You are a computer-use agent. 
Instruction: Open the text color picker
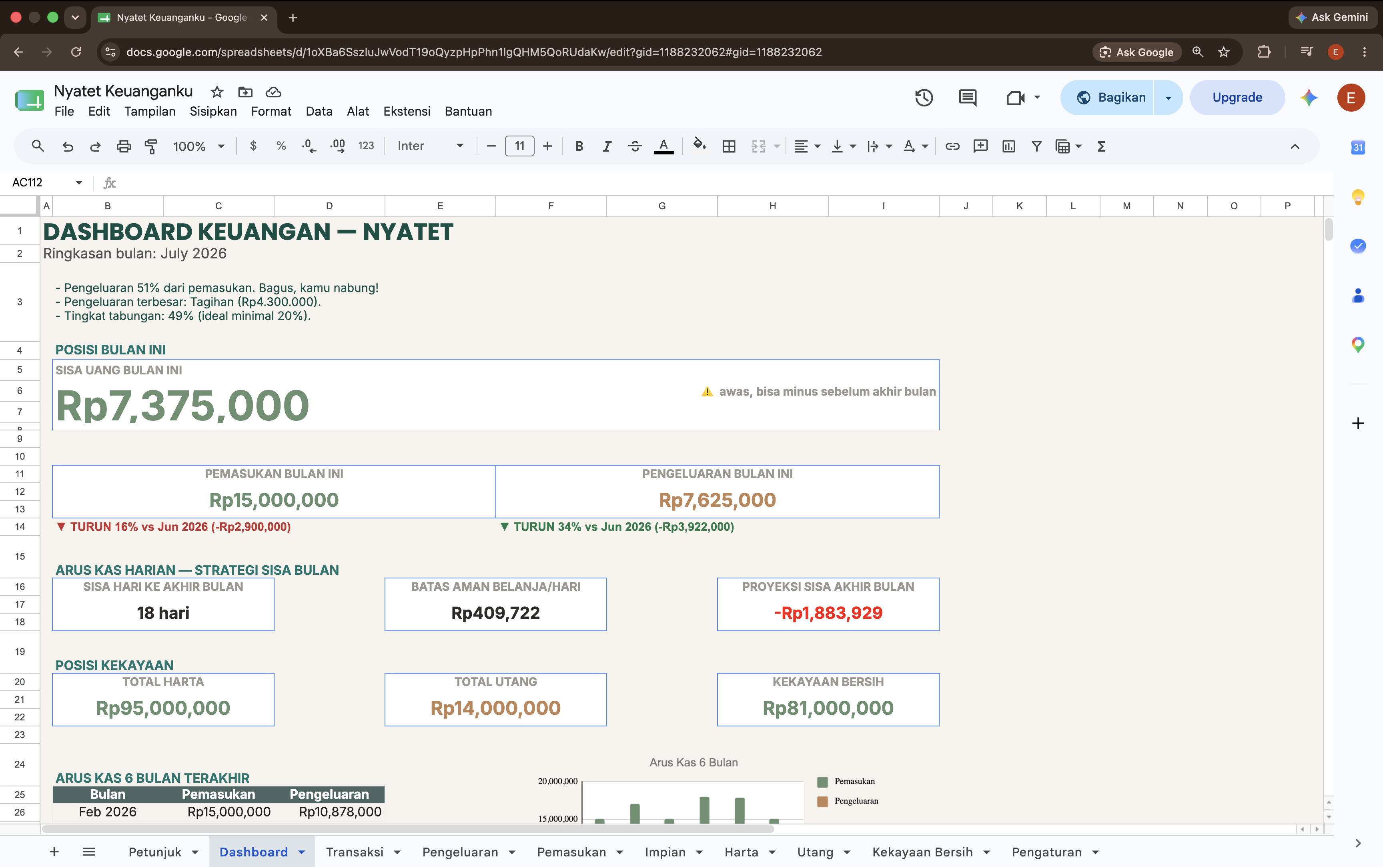point(664,146)
